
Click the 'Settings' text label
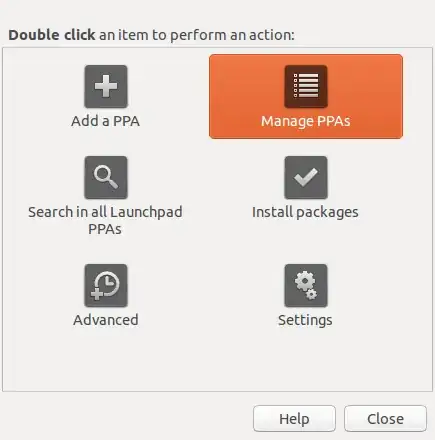pos(305,320)
